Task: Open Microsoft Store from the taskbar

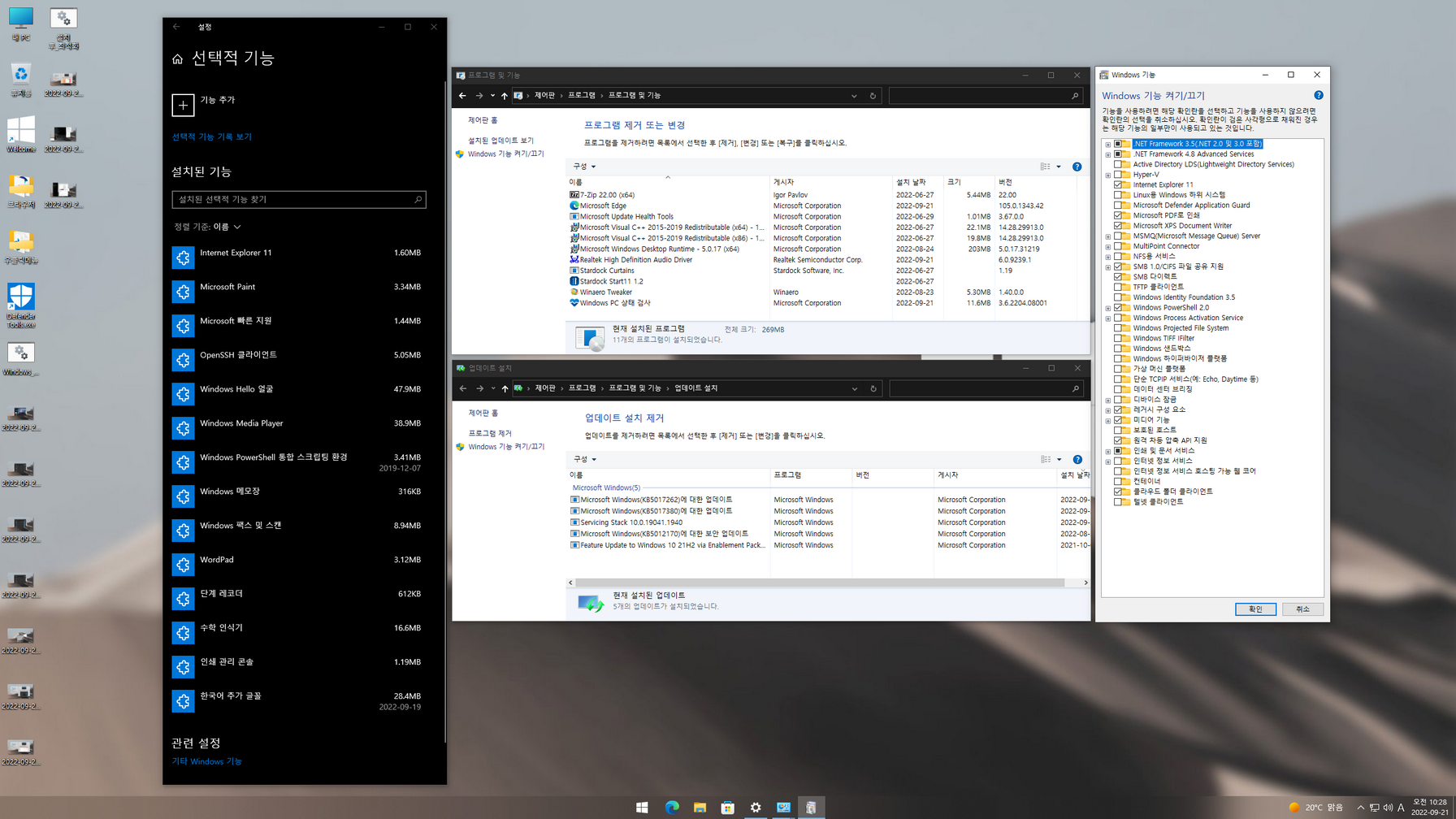Action: point(727,807)
